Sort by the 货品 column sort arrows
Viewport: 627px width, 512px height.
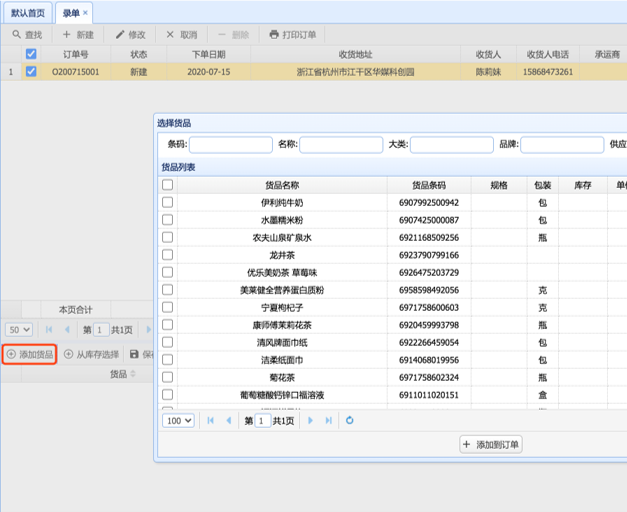[133, 374]
